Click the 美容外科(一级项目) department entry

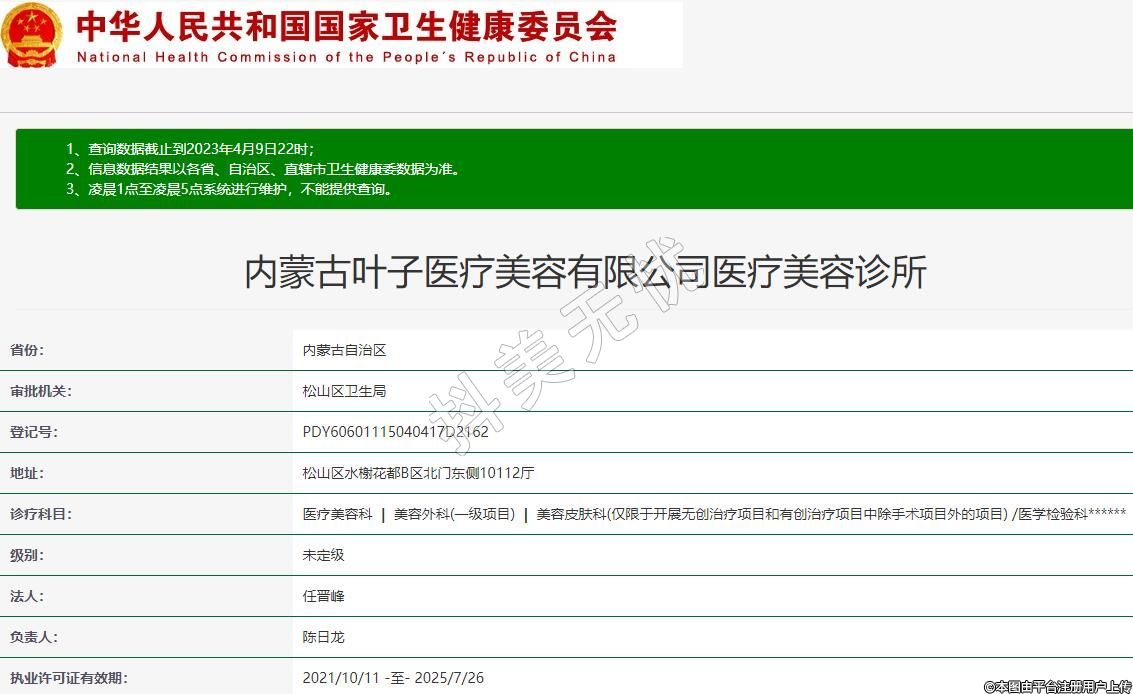pyautogui.click(x=454, y=514)
